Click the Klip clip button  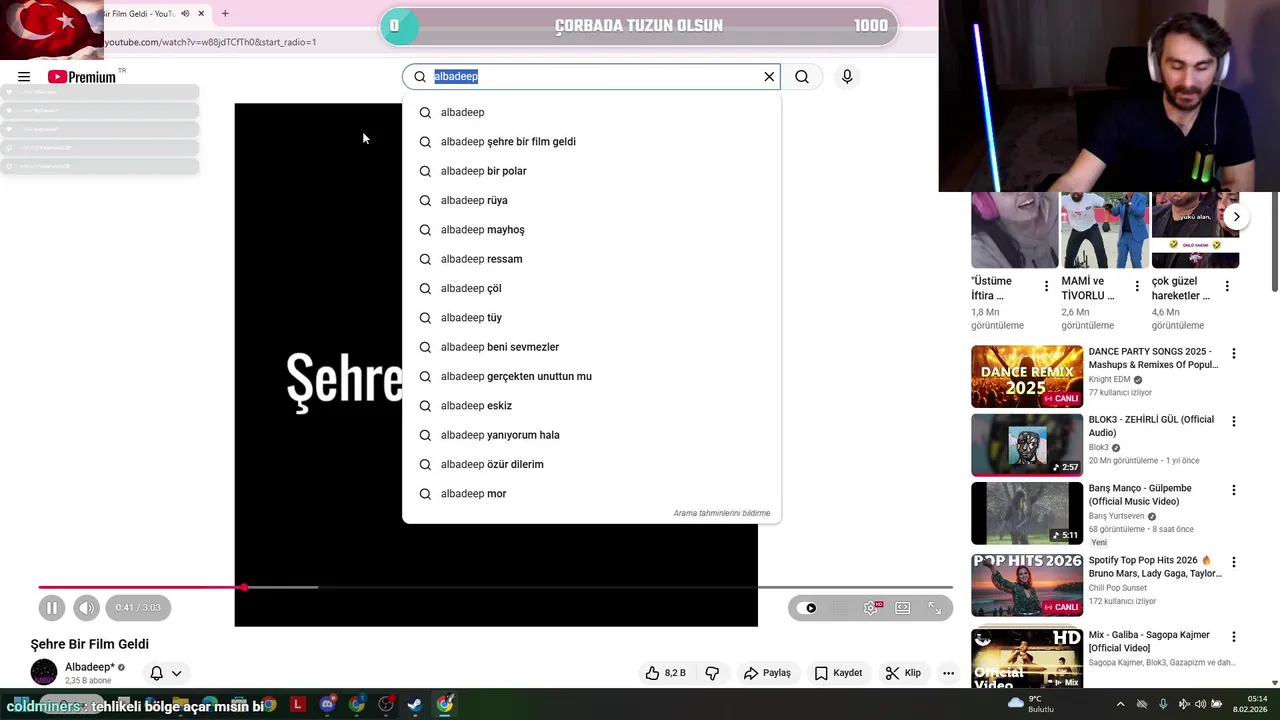pos(903,673)
